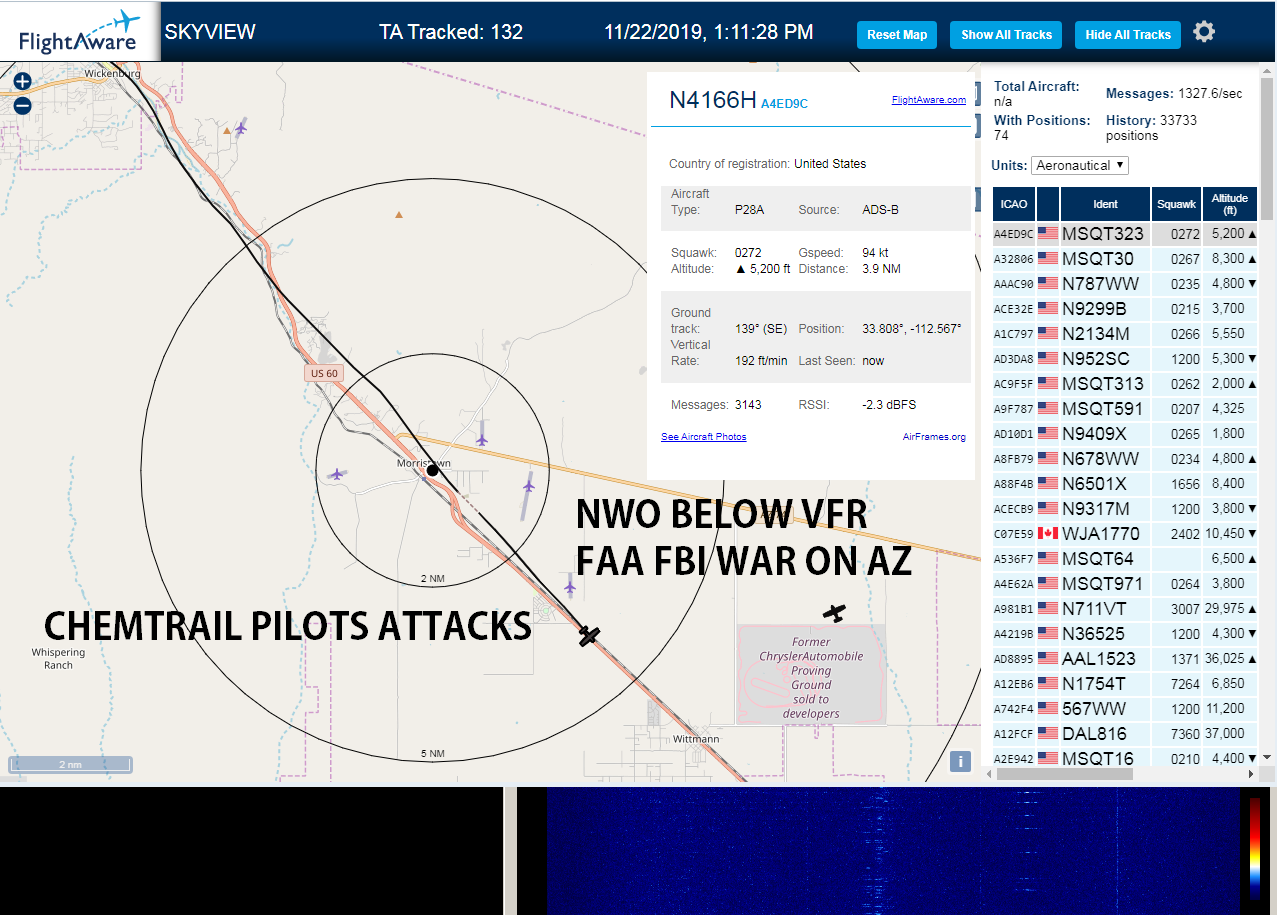Select the N1754T row
Image resolution: width=1277 pixels, height=915 pixels.
(x=1125, y=684)
